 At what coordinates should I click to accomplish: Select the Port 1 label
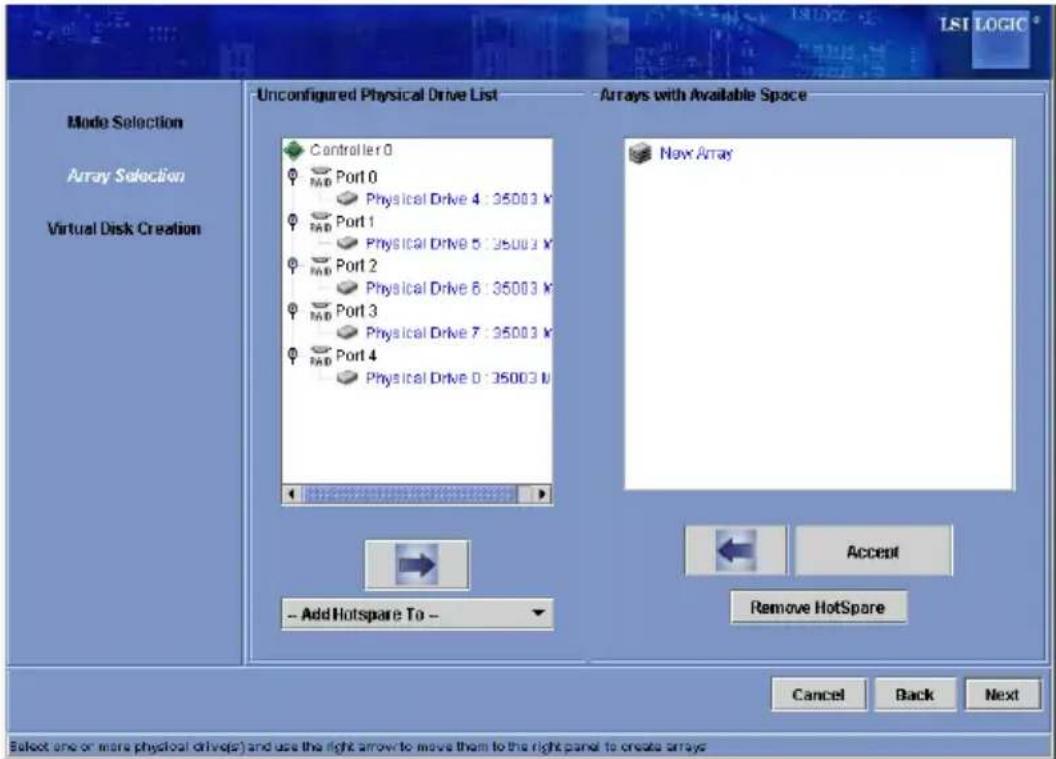coord(355,222)
